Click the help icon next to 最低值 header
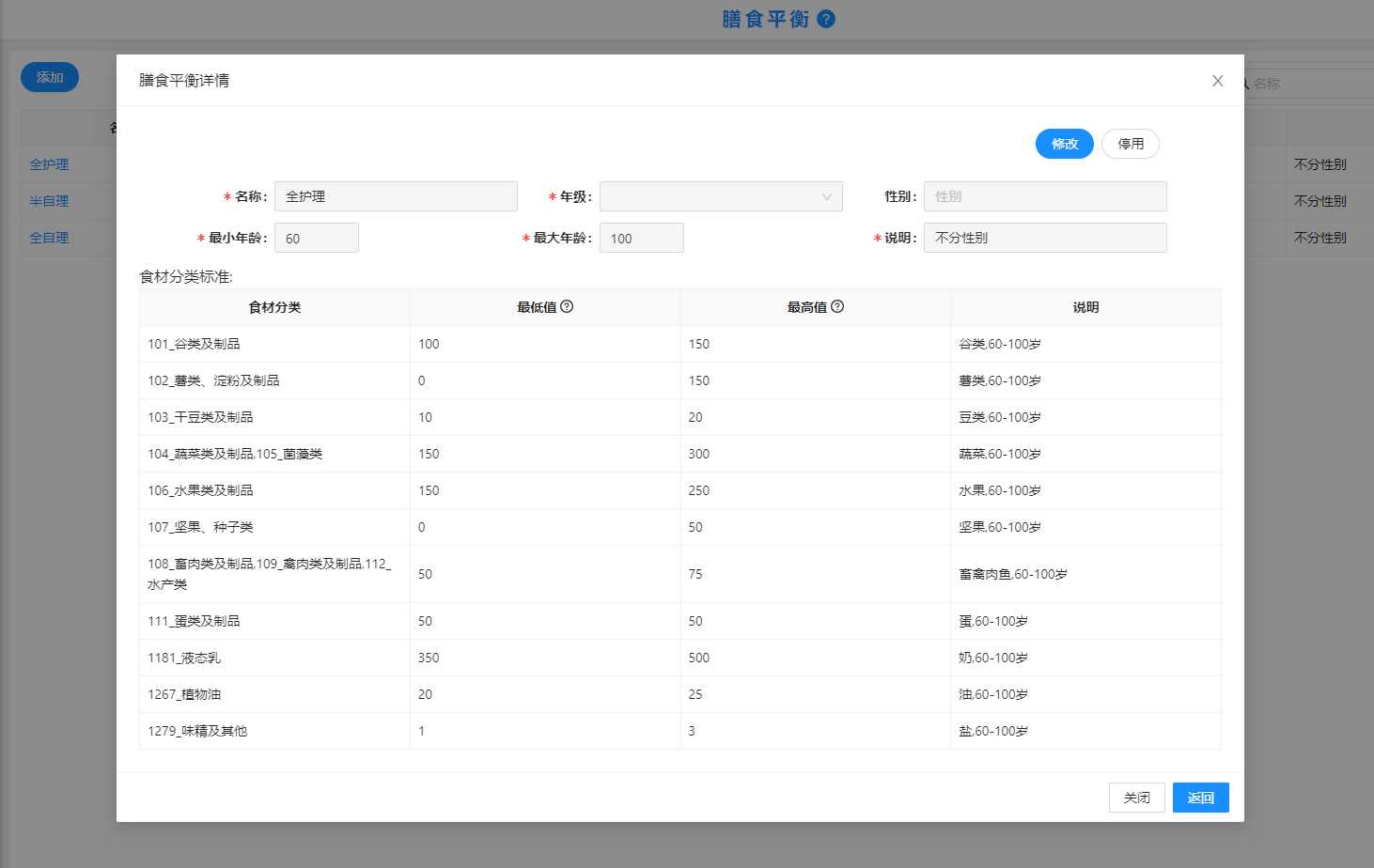Image resolution: width=1374 pixels, height=868 pixels. (x=567, y=306)
